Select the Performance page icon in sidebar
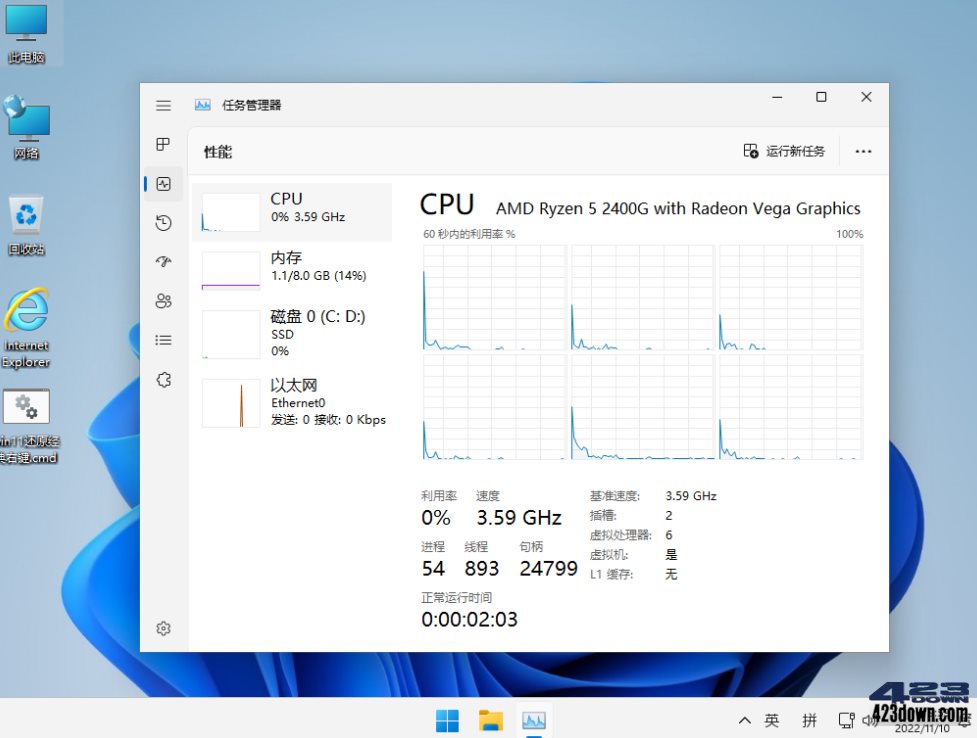The height and width of the screenshot is (738, 977). pyautogui.click(x=163, y=184)
